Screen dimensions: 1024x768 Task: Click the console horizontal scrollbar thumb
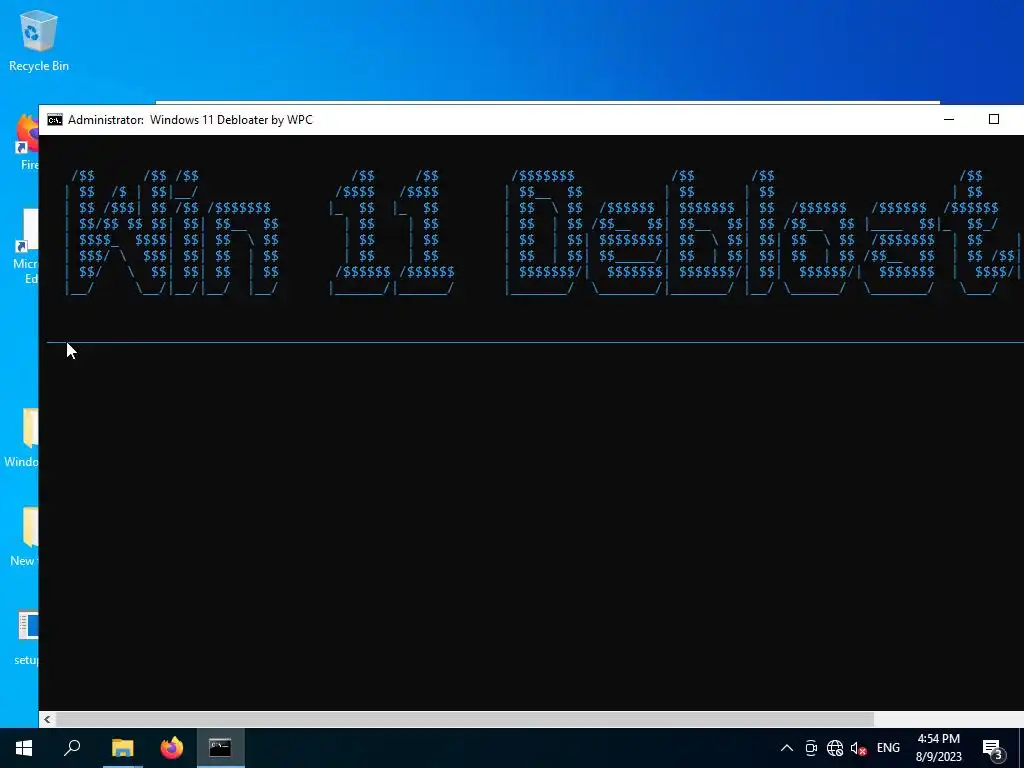point(464,719)
